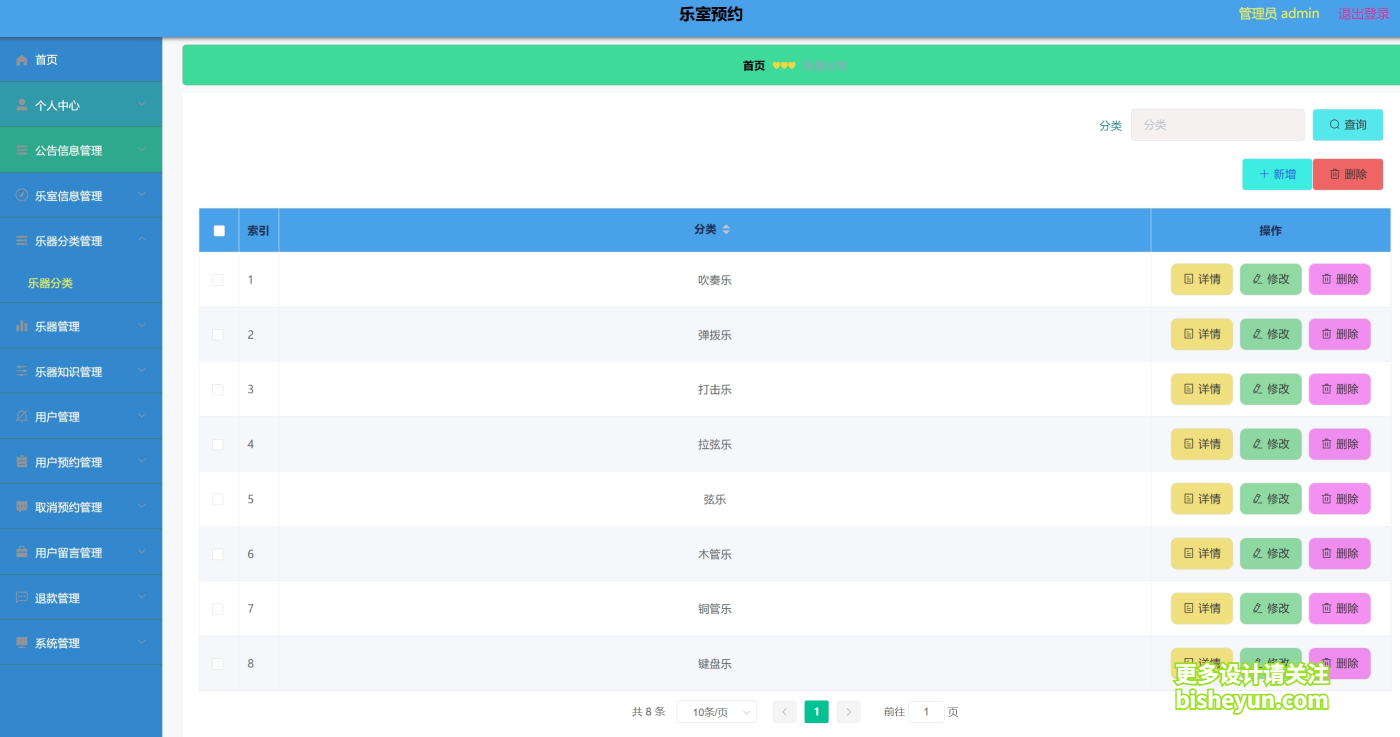Click the next page arrow
Screen dimensions: 1400x737
click(848, 712)
